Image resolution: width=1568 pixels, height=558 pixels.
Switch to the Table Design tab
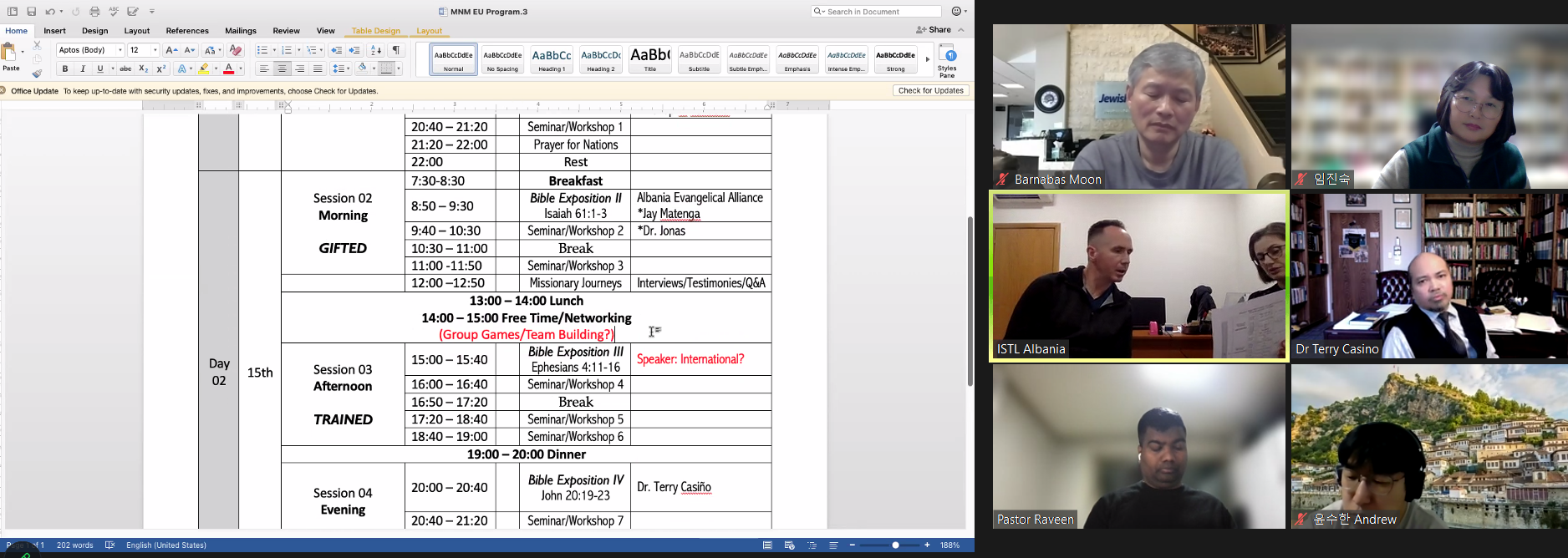(x=375, y=31)
